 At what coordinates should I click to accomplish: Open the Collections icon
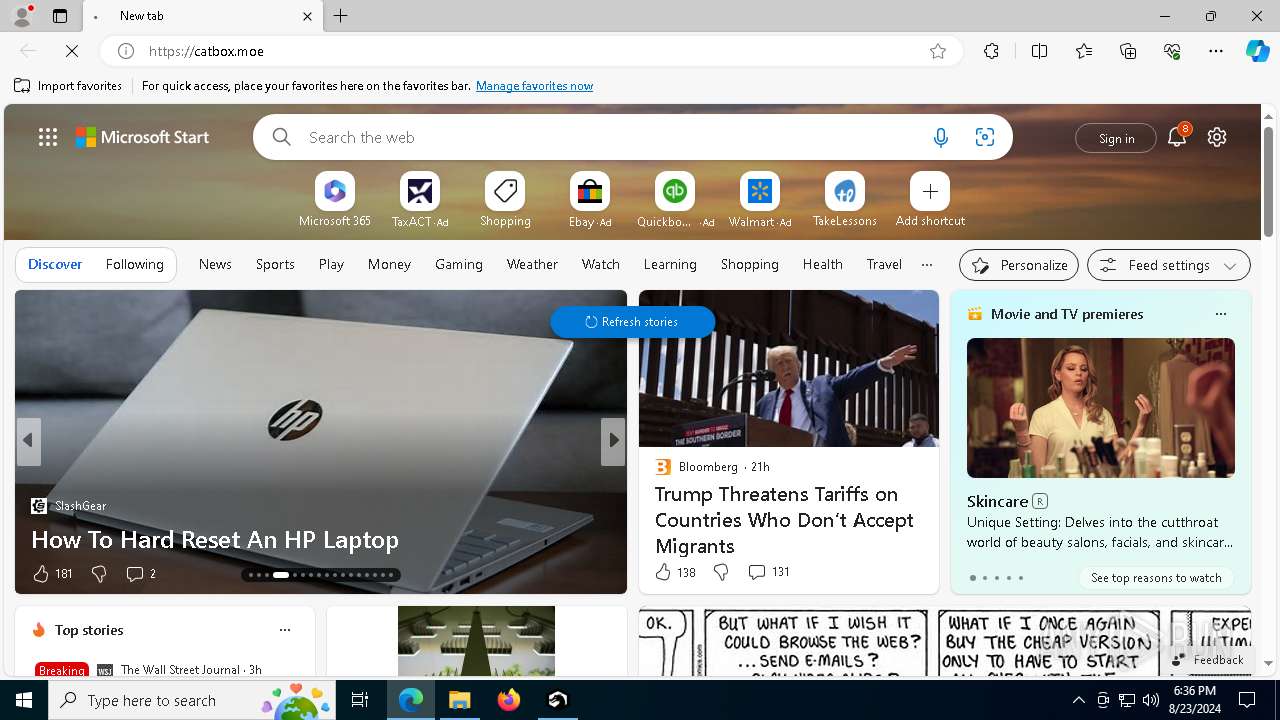coord(1128,51)
